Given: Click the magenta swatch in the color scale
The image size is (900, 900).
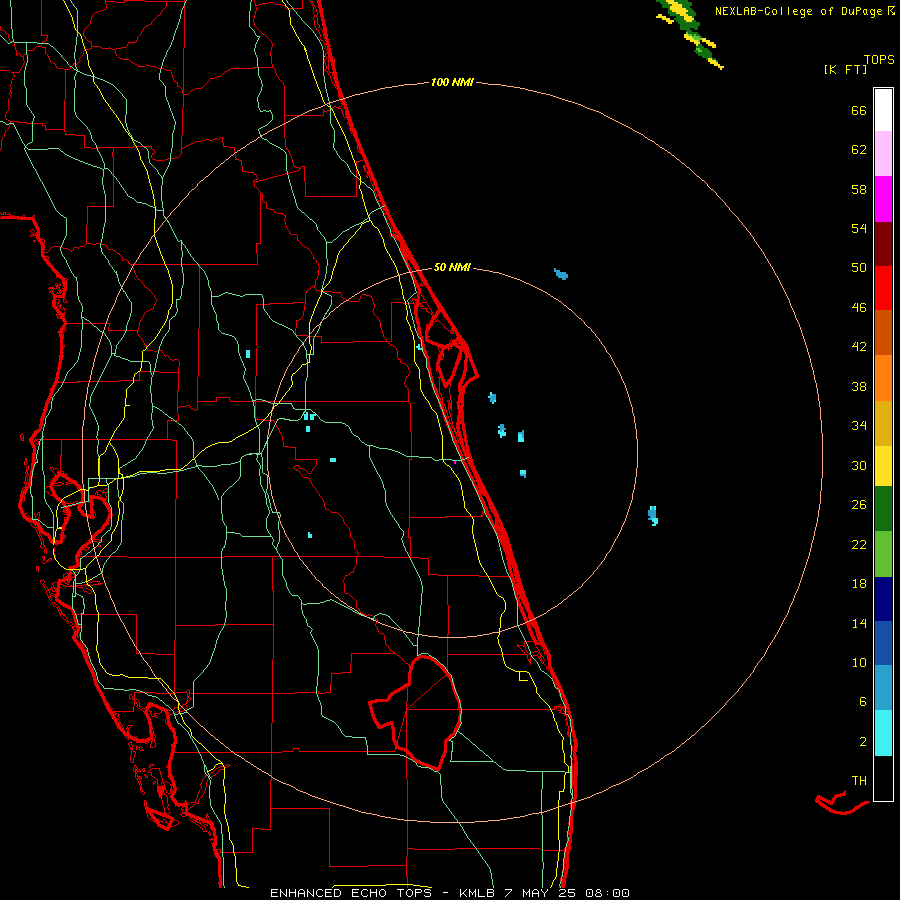Looking at the screenshot, I should (x=883, y=199).
